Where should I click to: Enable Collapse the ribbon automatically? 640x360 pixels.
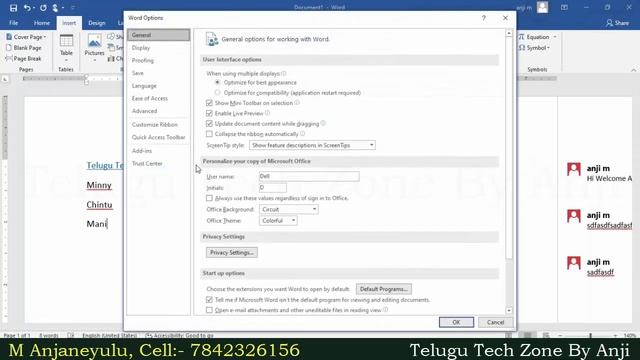coord(209,134)
